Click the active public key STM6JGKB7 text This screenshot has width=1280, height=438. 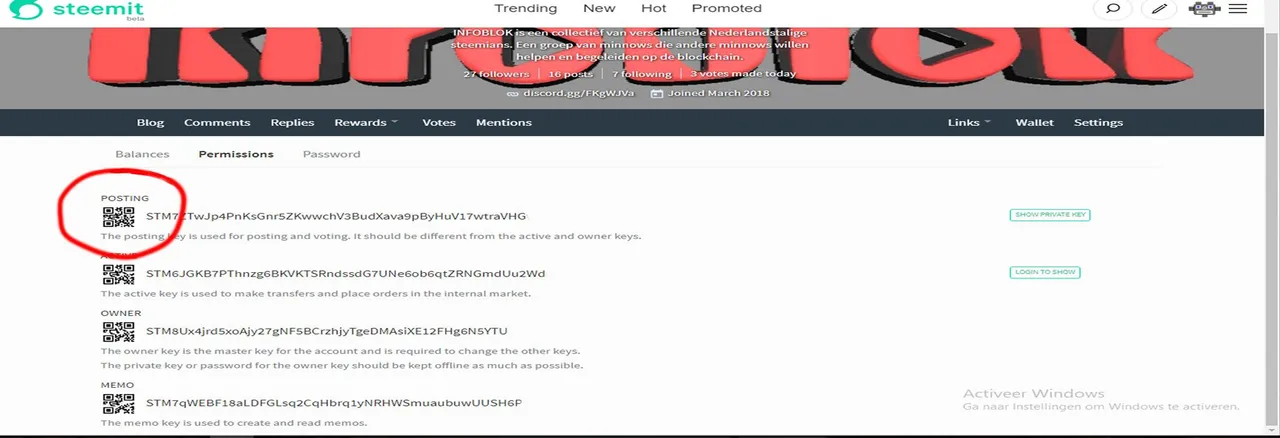point(345,273)
